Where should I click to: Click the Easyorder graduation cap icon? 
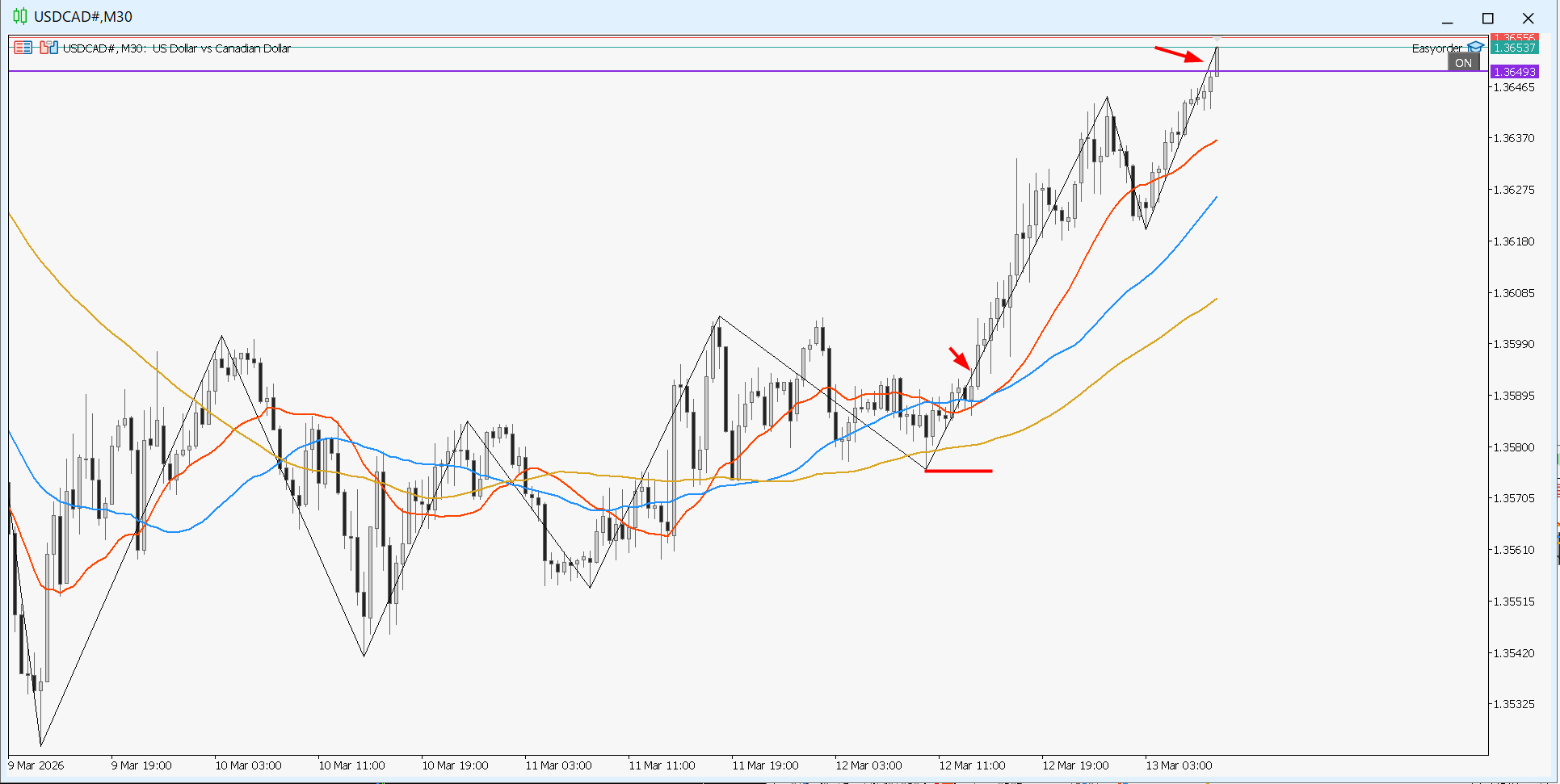[x=1476, y=48]
